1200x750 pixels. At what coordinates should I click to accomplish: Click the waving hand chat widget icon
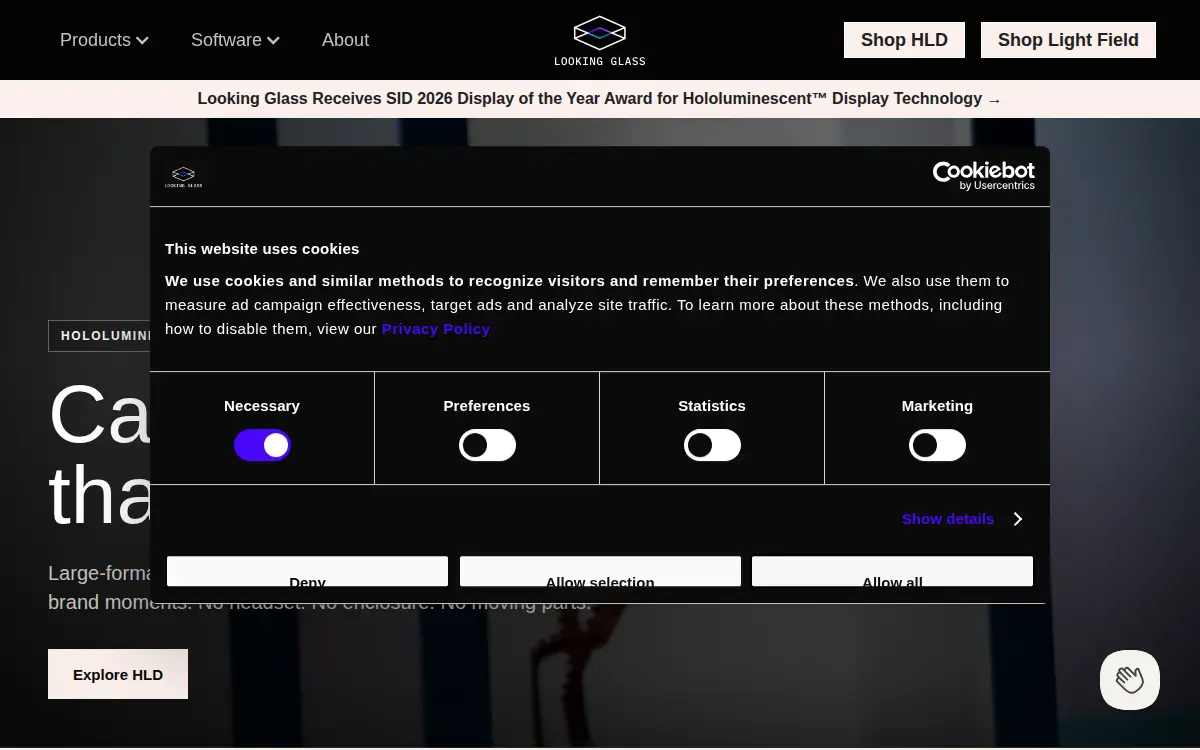1130,680
